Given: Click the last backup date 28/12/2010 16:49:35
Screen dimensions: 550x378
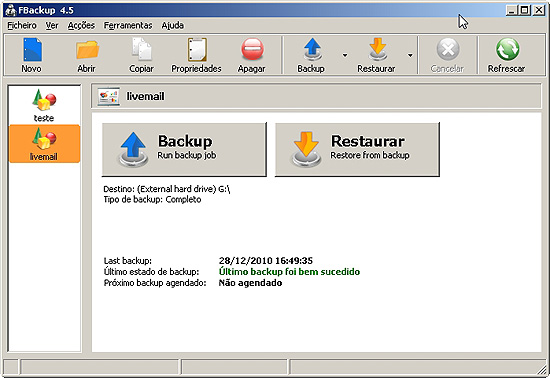Looking at the screenshot, I should coord(266,261).
